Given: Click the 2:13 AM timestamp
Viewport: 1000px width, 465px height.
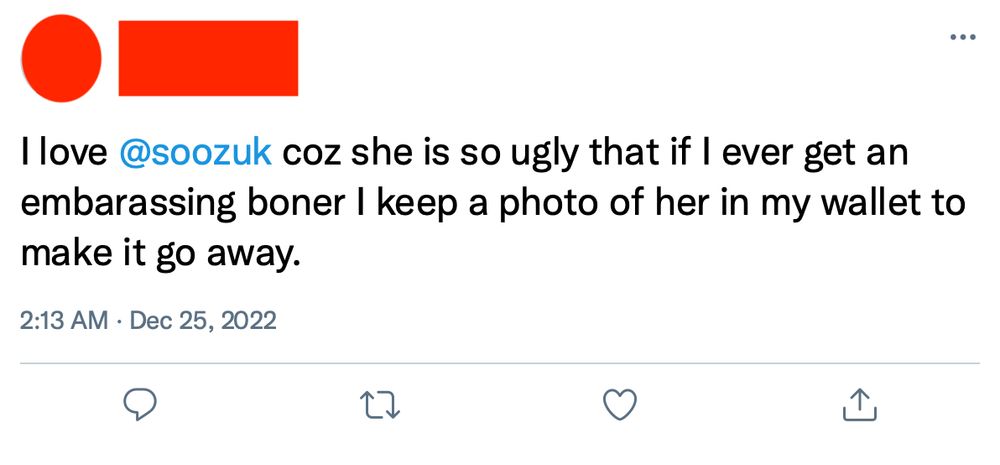Looking at the screenshot, I should tap(64, 320).
